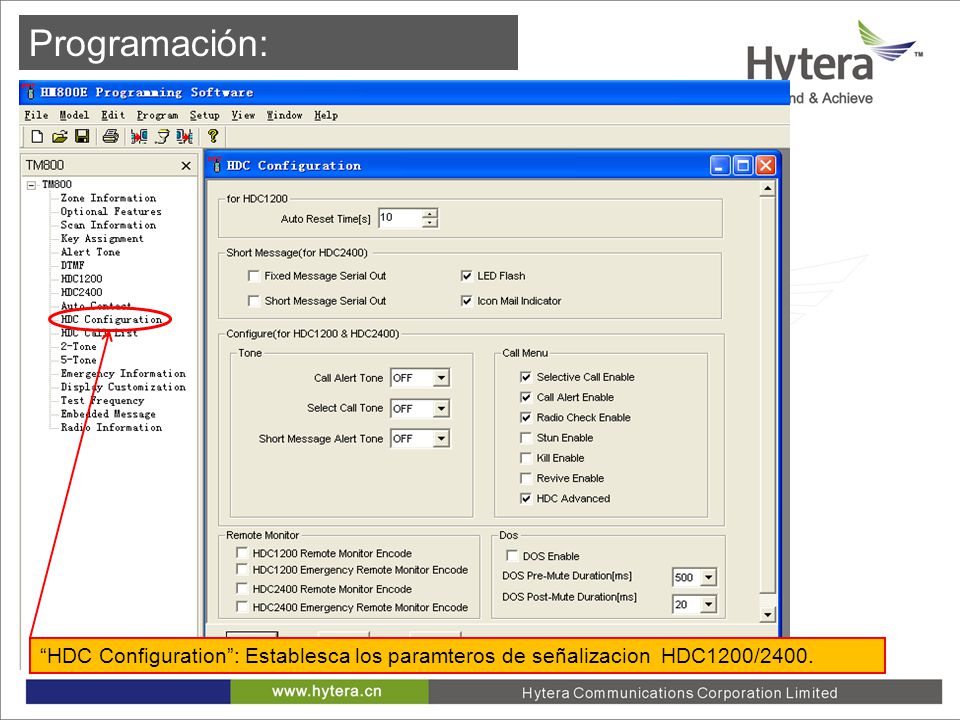Enable HDC2400 Emergency Remote Monitor Encode

tap(242, 606)
